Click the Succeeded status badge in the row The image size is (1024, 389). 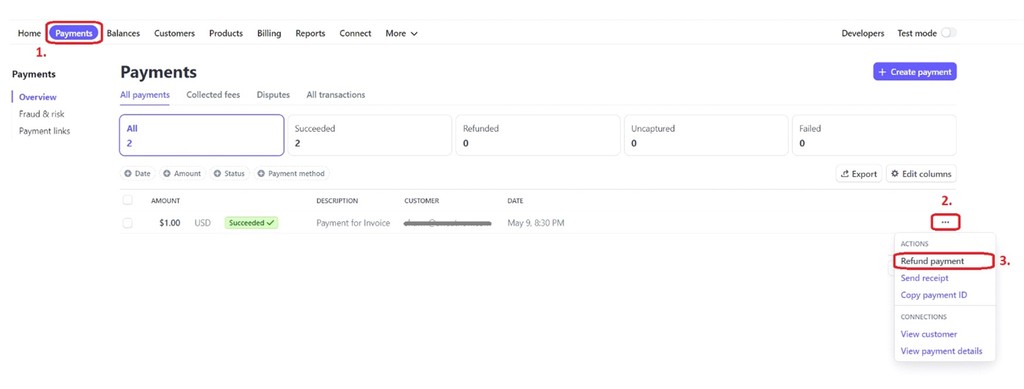tap(251, 223)
